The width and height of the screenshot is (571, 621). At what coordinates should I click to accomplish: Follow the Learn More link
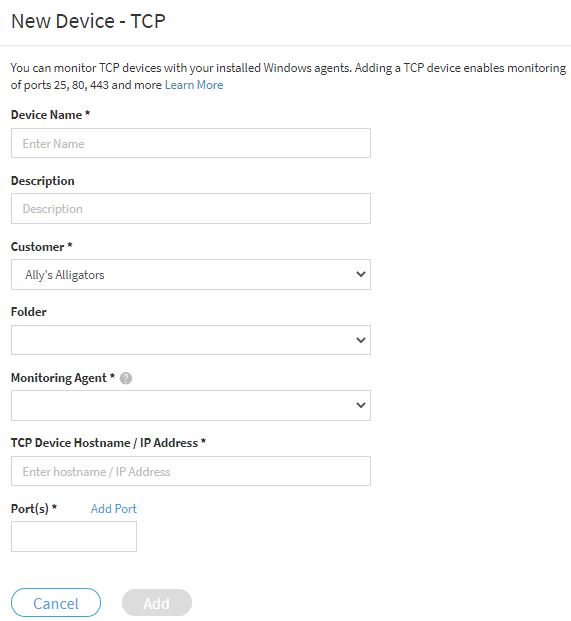pyautogui.click(x=194, y=85)
